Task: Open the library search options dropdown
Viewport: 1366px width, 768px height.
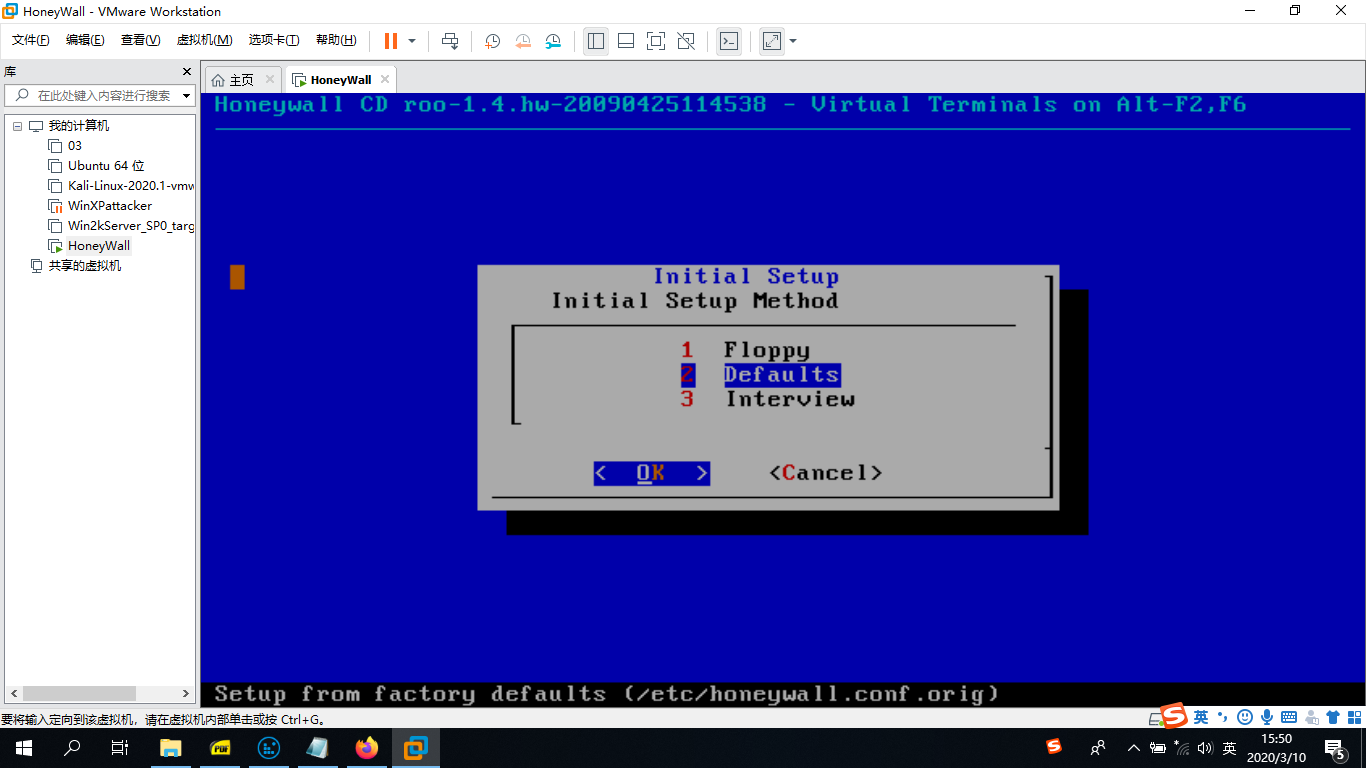Action: [186, 96]
